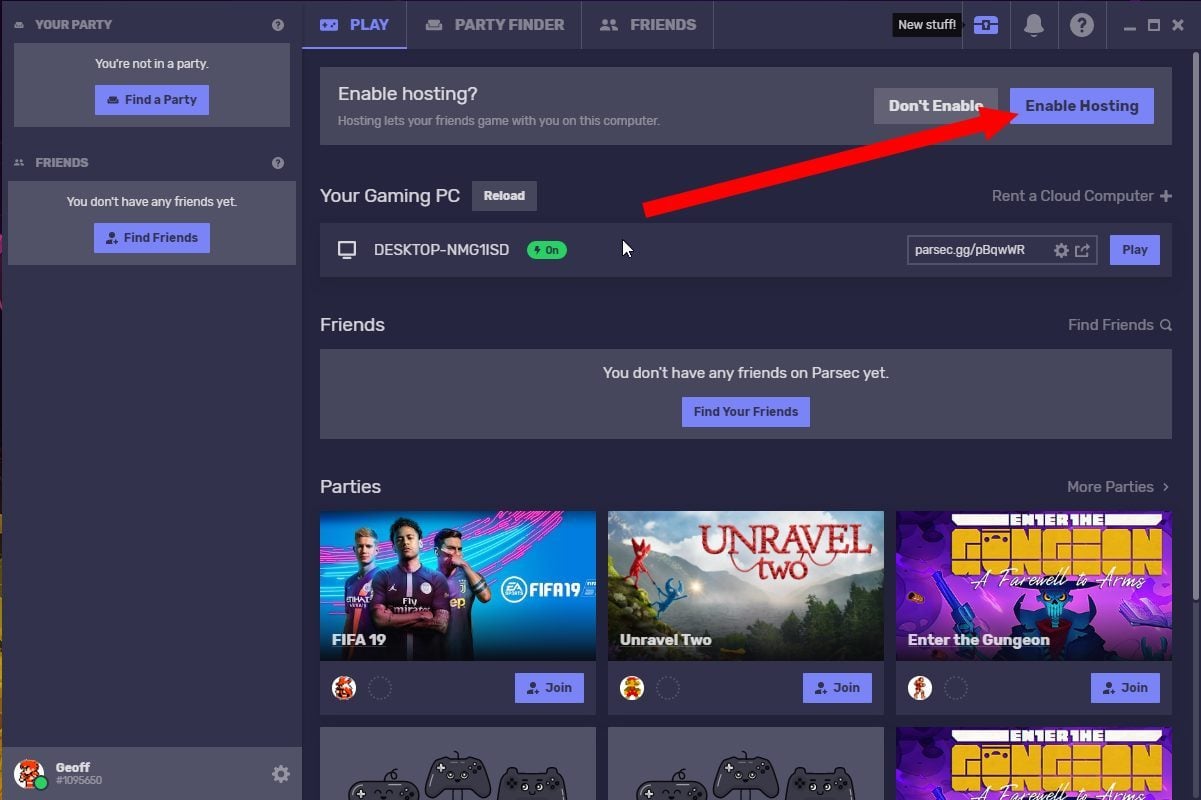Screen dimensions: 1201x800
Task: Open account settings gear beside Geoff
Action: [x=281, y=774]
